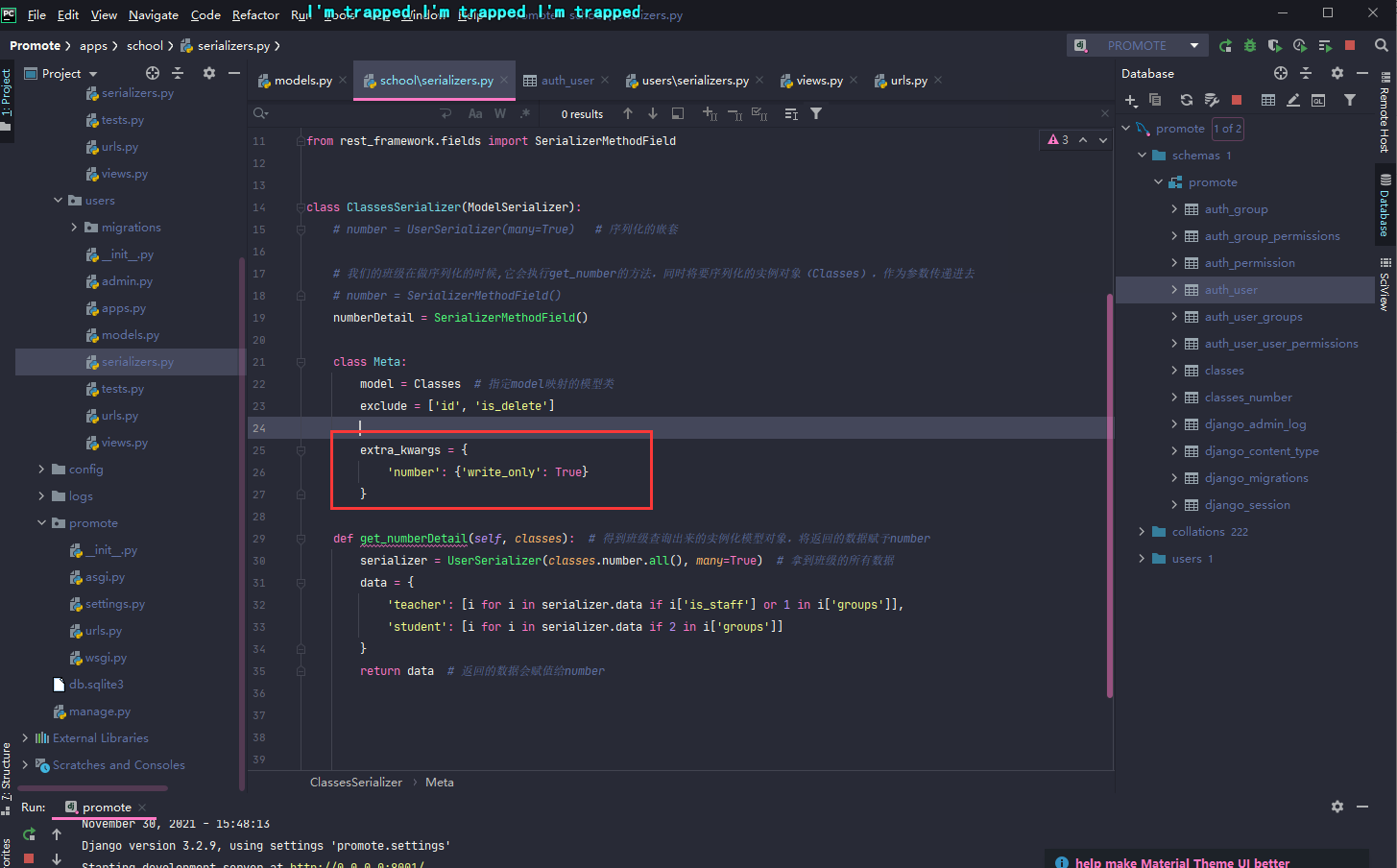Run with coverage shield icon

[1274, 45]
